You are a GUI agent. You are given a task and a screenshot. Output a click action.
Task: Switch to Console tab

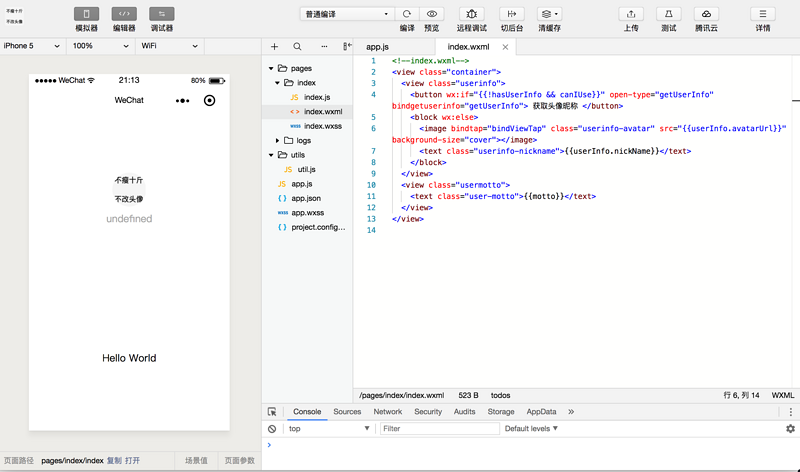tap(307, 412)
